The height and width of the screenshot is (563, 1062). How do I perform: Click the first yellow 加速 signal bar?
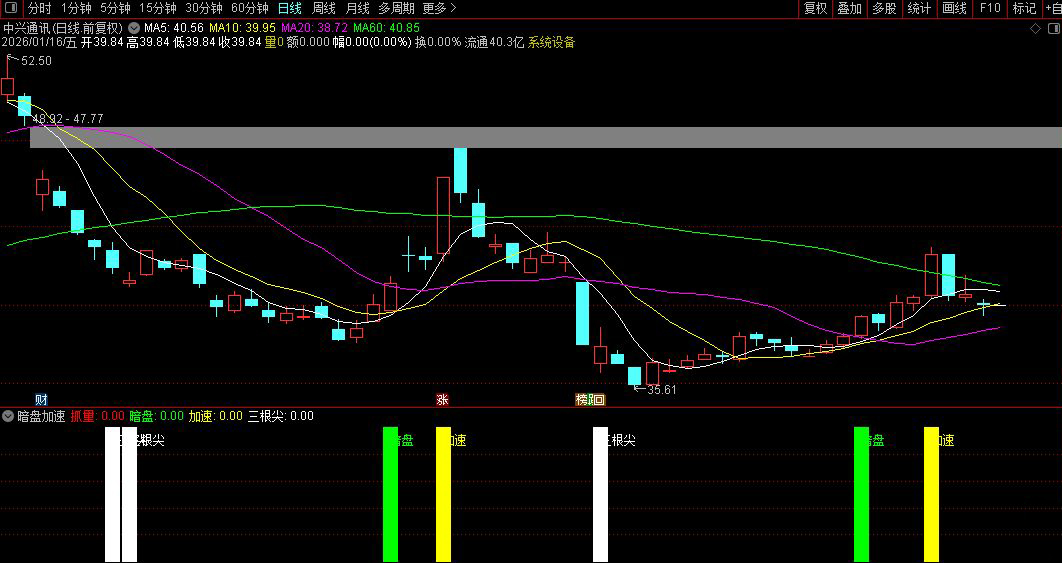pyautogui.click(x=443, y=495)
